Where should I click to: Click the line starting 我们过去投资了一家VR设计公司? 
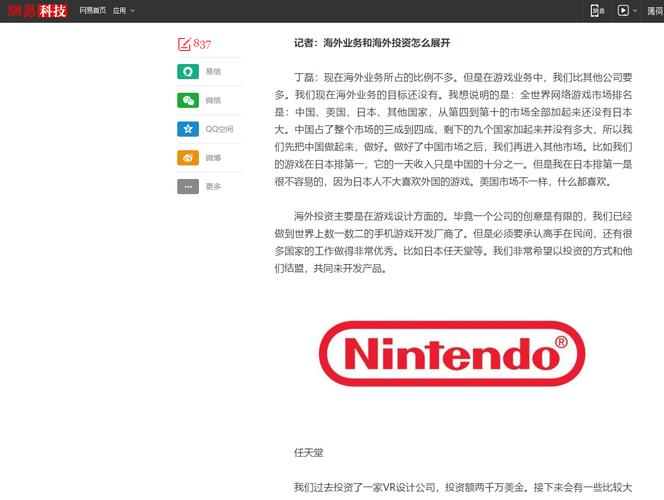click(463, 487)
